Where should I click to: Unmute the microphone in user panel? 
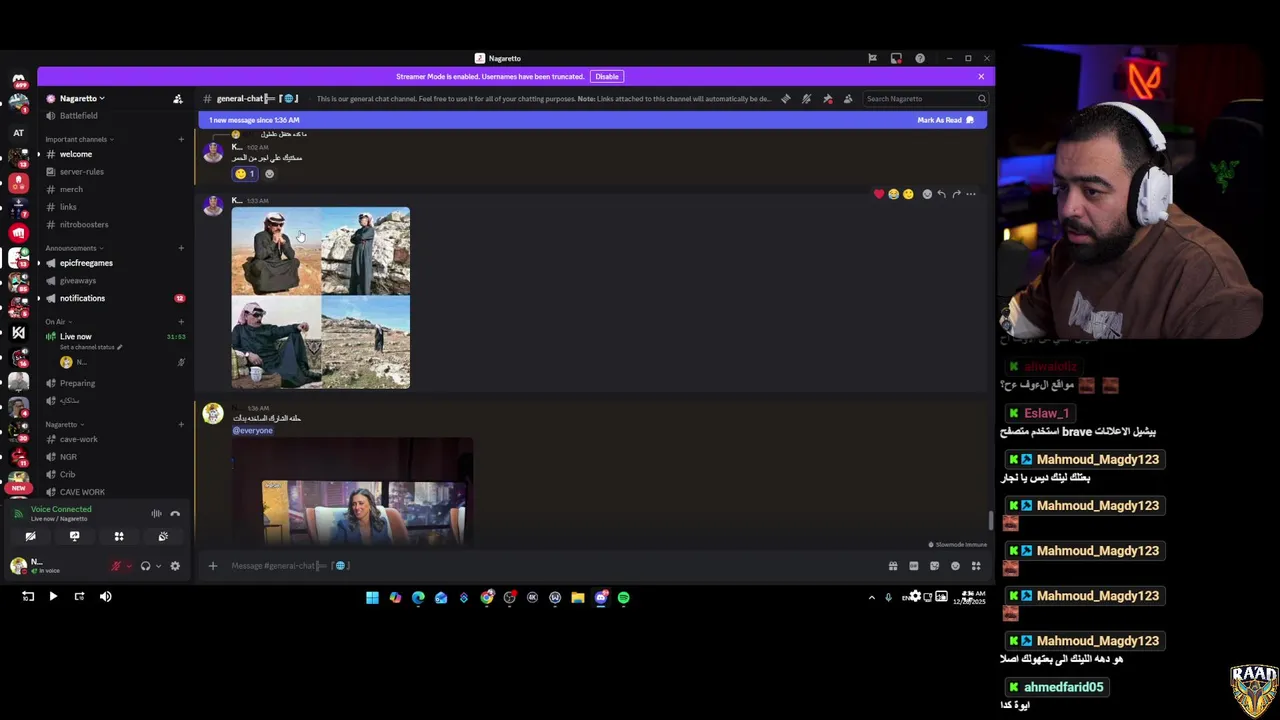(x=116, y=566)
